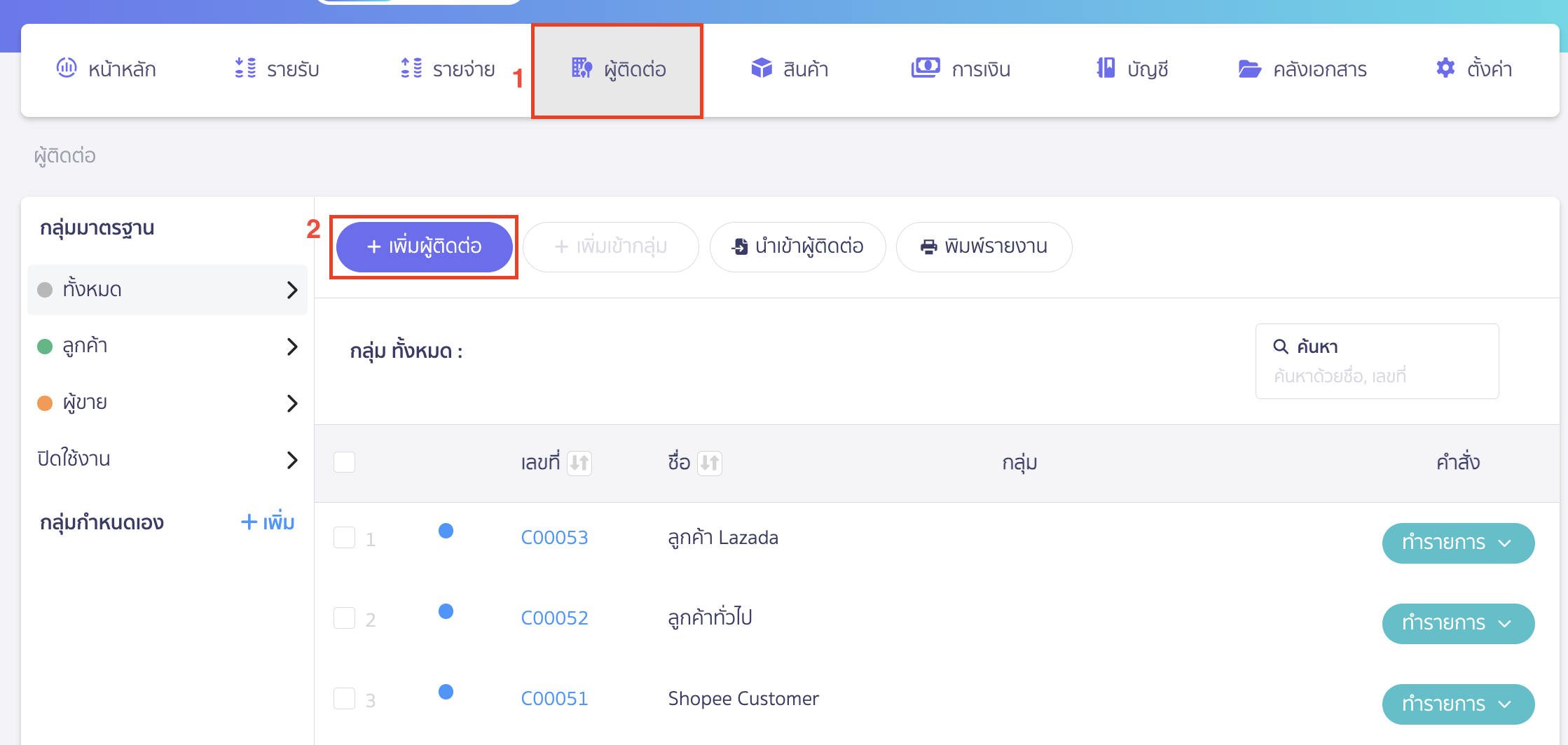Open the หน้าหลัก dashboard icon

click(67, 68)
